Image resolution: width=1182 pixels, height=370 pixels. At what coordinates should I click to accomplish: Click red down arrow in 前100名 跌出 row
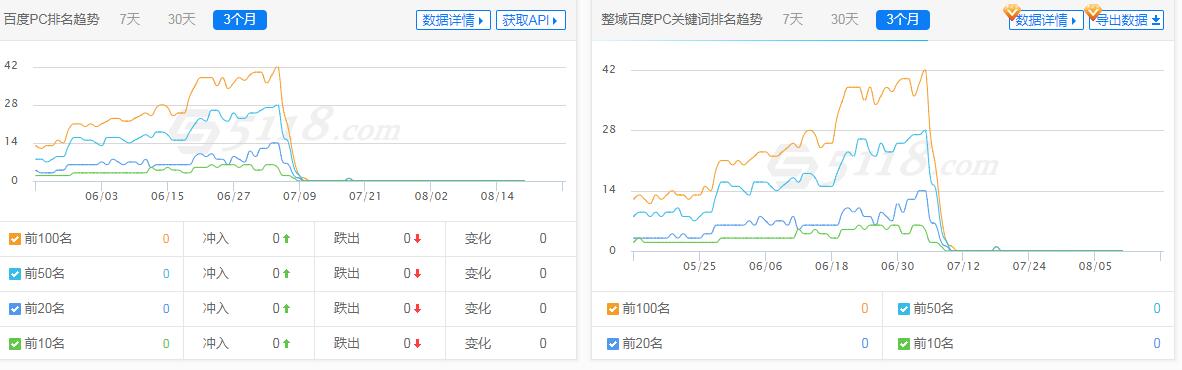417,239
